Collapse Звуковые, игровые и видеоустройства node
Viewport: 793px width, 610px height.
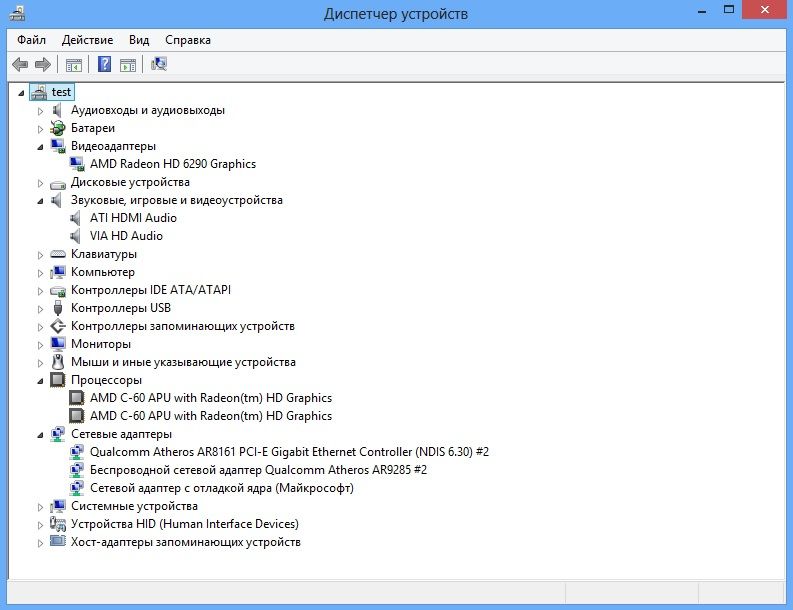pos(40,201)
